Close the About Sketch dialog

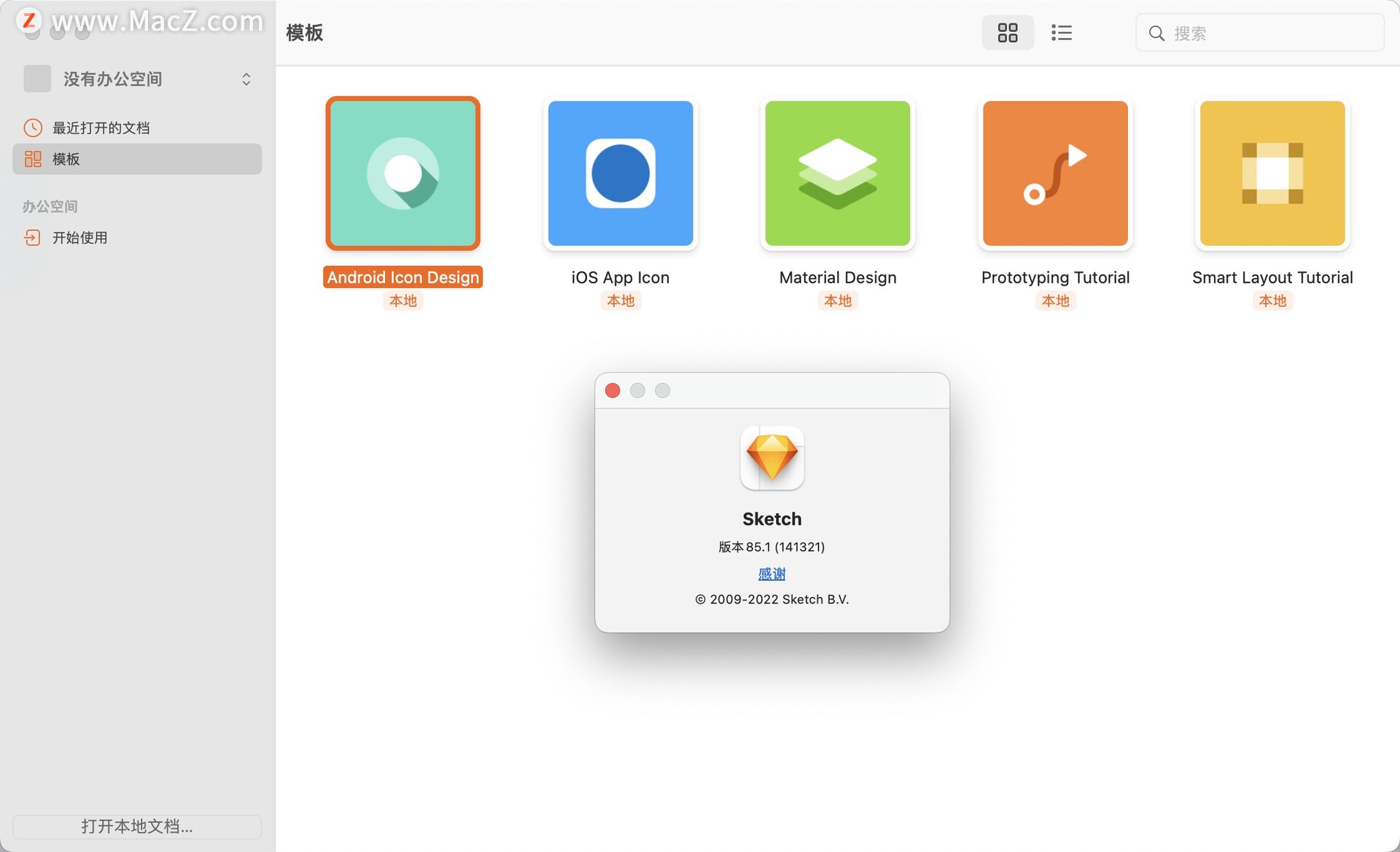click(612, 391)
